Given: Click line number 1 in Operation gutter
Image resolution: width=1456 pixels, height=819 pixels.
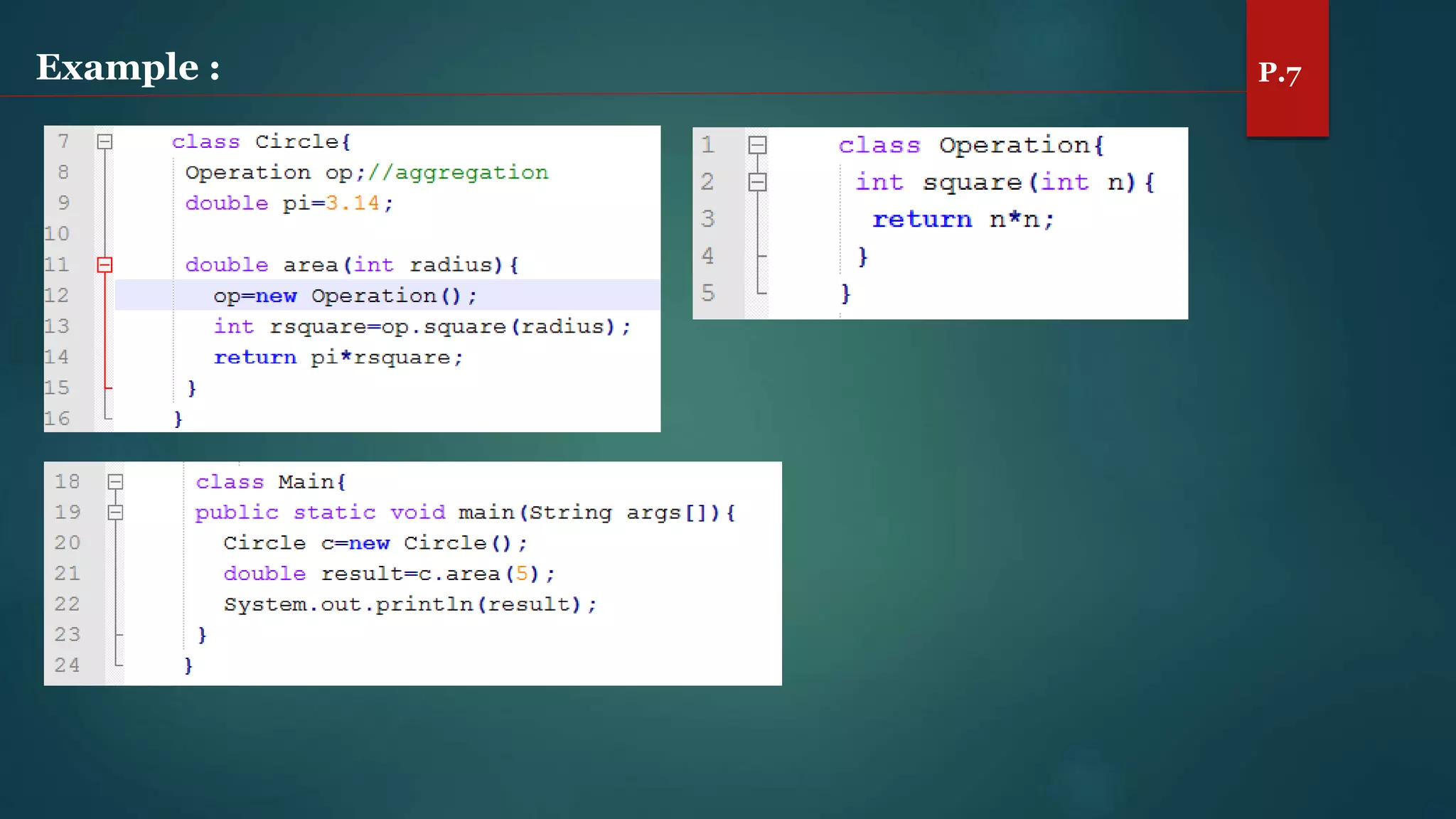Looking at the screenshot, I should [707, 145].
